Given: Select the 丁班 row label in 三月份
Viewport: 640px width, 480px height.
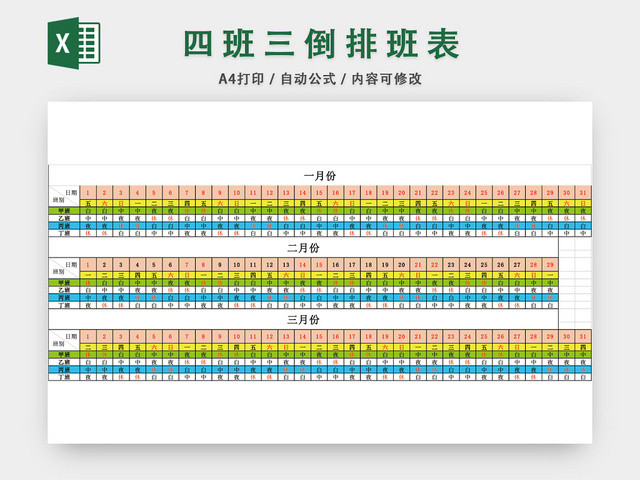Looking at the screenshot, I should click(64, 377).
